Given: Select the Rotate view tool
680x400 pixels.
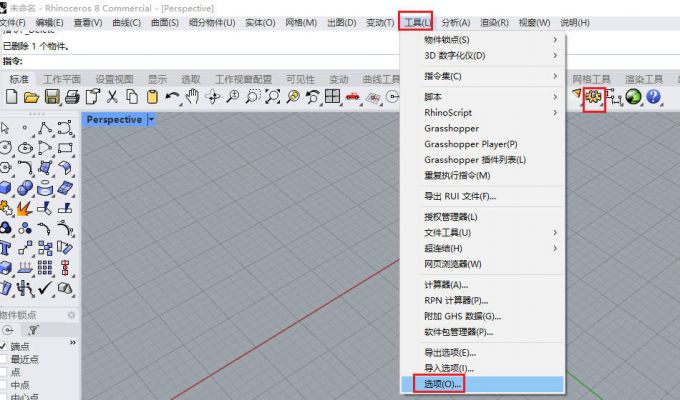Looking at the screenshot, I should 212,96.
